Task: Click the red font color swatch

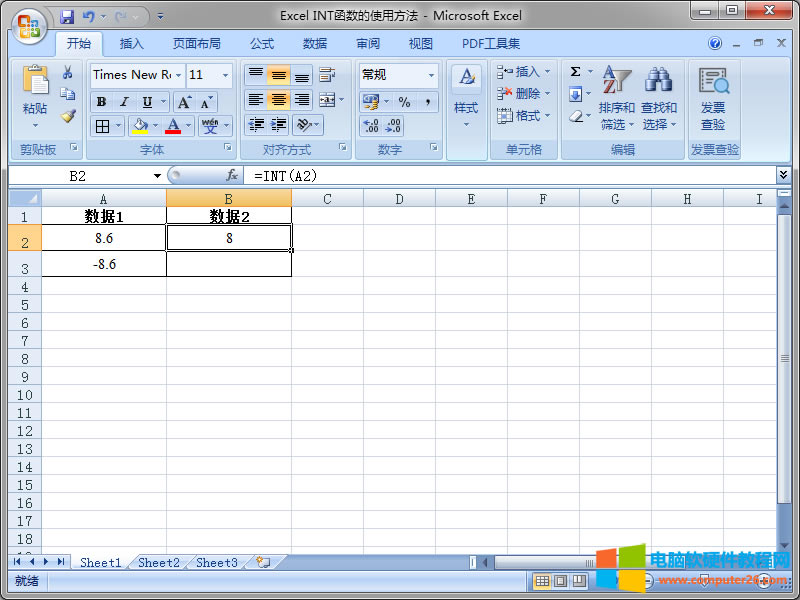Action: click(x=174, y=126)
